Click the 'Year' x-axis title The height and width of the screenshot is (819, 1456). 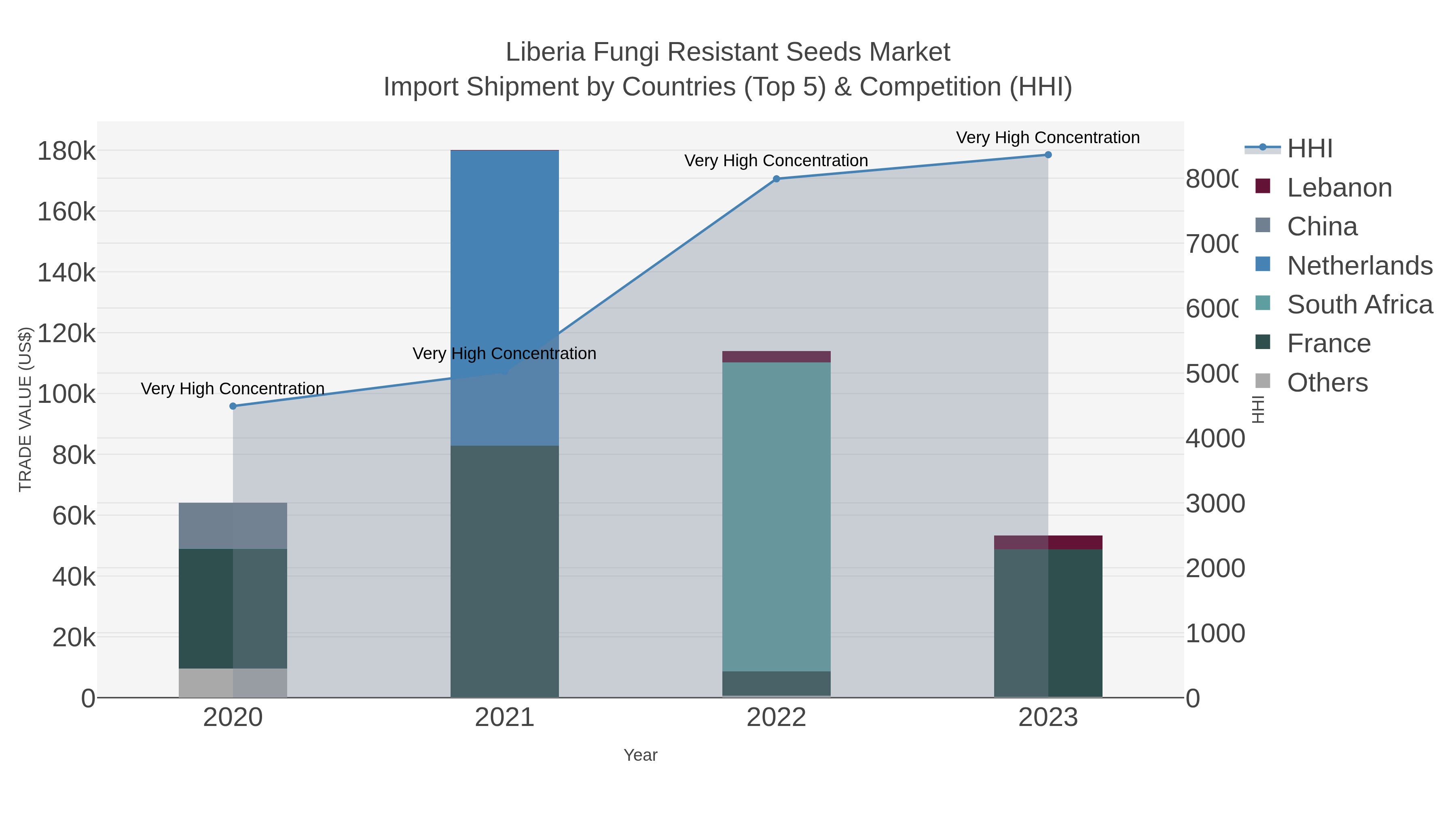pos(640,755)
